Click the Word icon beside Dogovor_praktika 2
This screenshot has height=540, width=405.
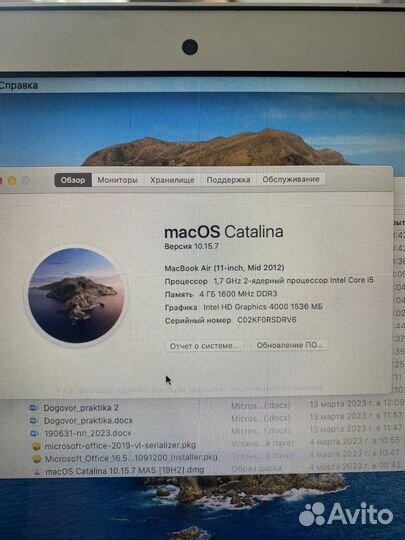point(34,408)
